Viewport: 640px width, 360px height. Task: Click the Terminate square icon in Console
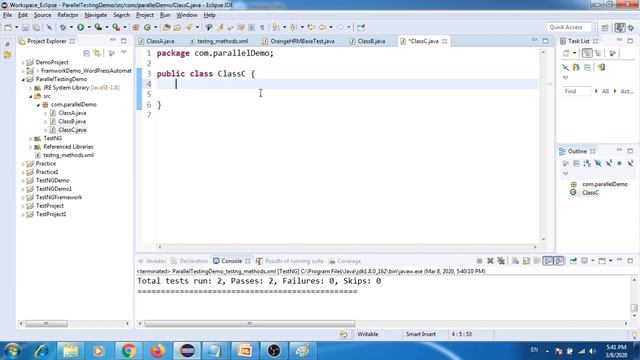coord(480,261)
